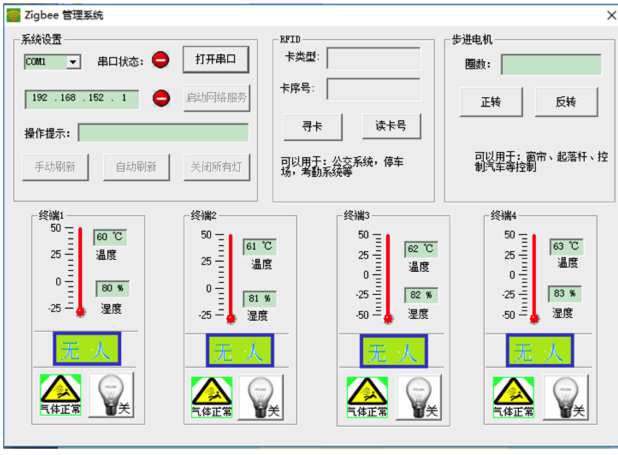Click the IP address field

[x=82, y=99]
